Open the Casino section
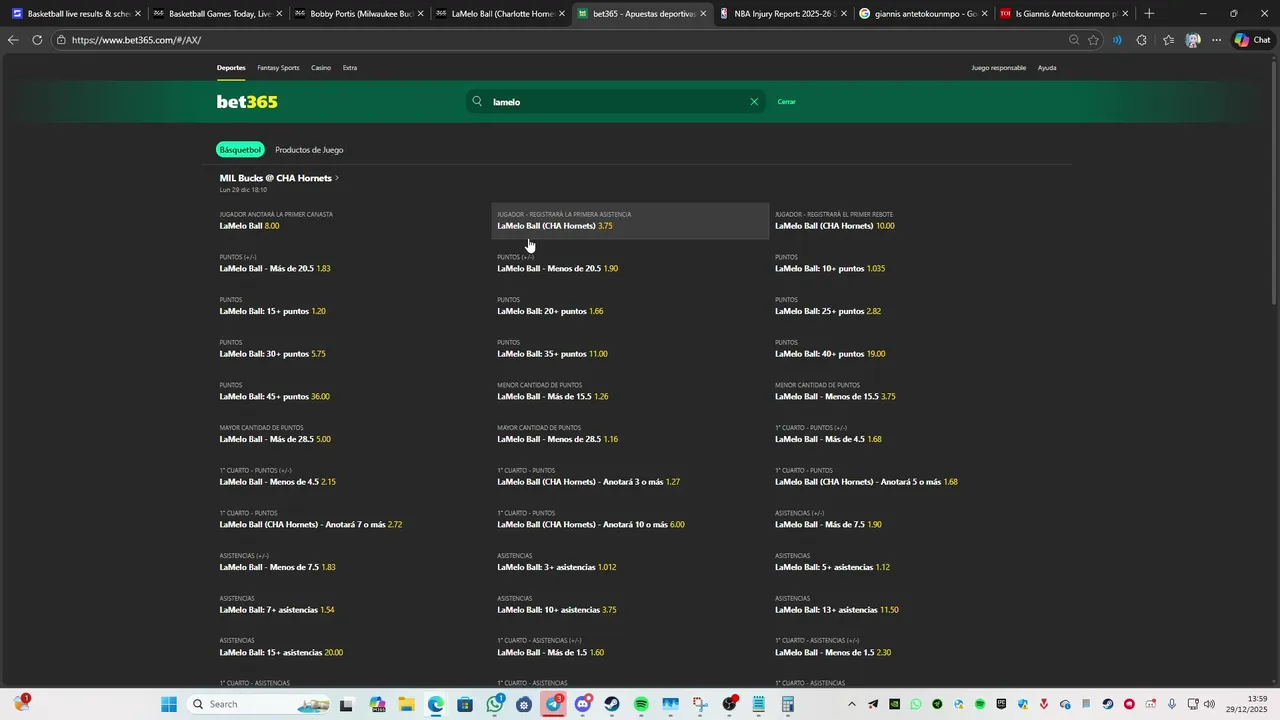The height and width of the screenshot is (720, 1280). click(321, 68)
